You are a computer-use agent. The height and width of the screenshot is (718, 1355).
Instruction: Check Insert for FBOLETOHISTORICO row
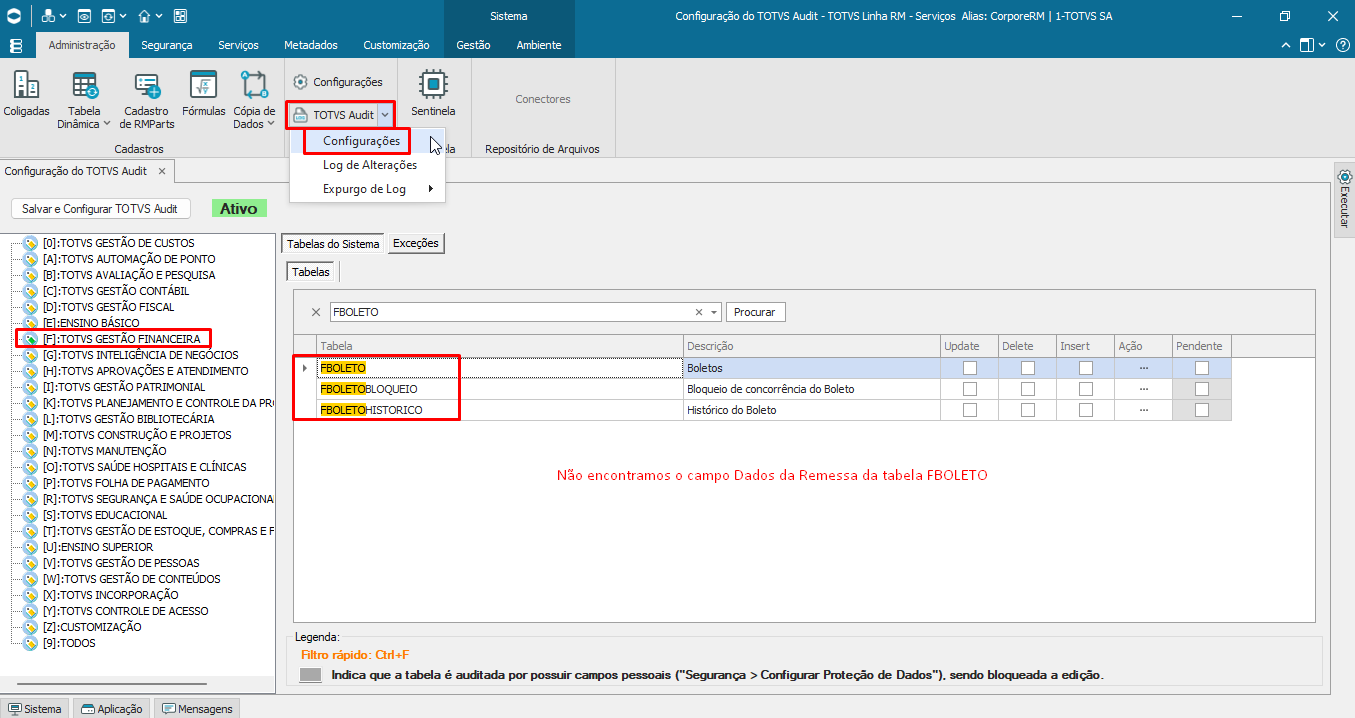point(1086,410)
